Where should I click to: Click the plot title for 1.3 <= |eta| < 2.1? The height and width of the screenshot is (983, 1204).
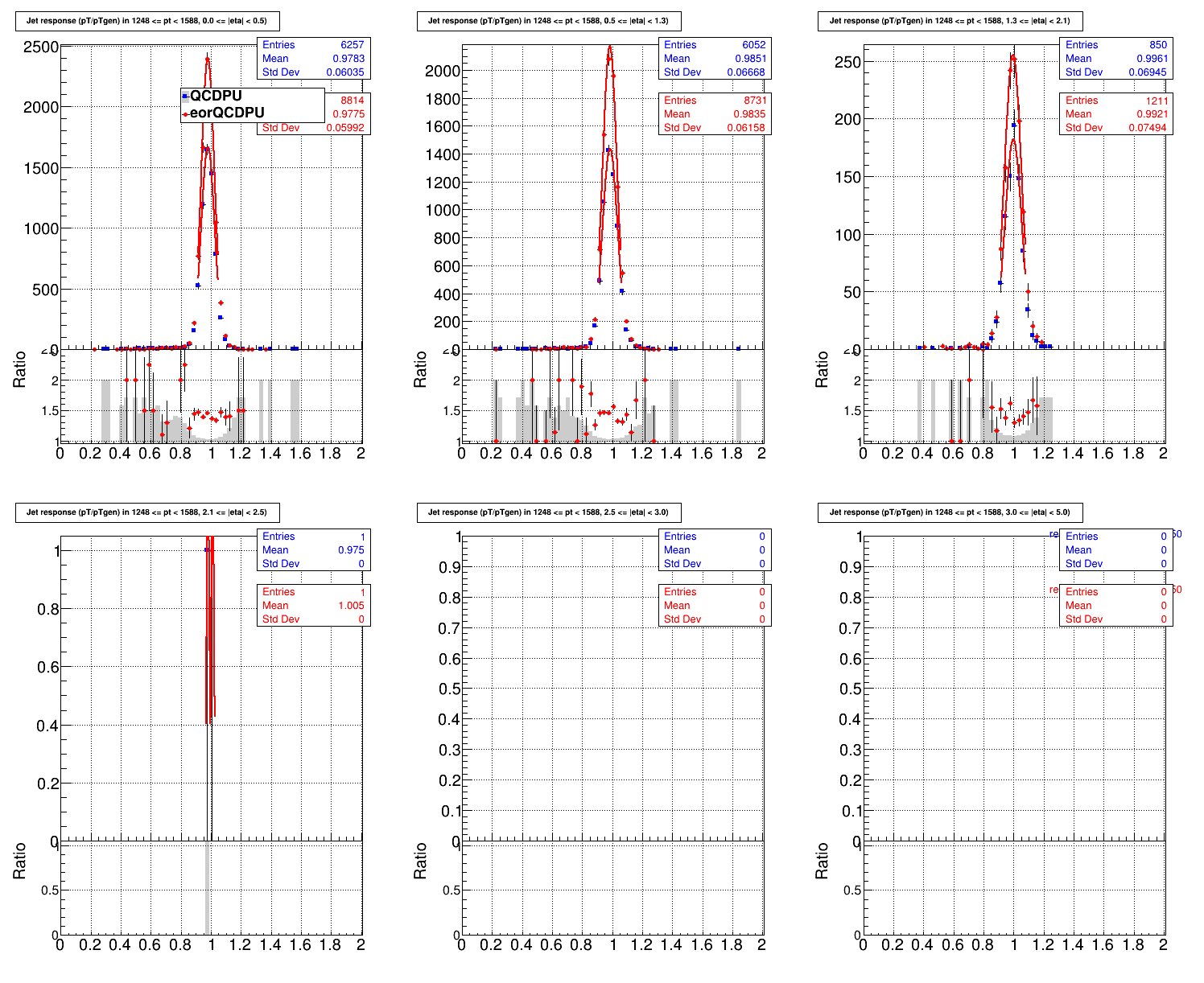(950, 21)
